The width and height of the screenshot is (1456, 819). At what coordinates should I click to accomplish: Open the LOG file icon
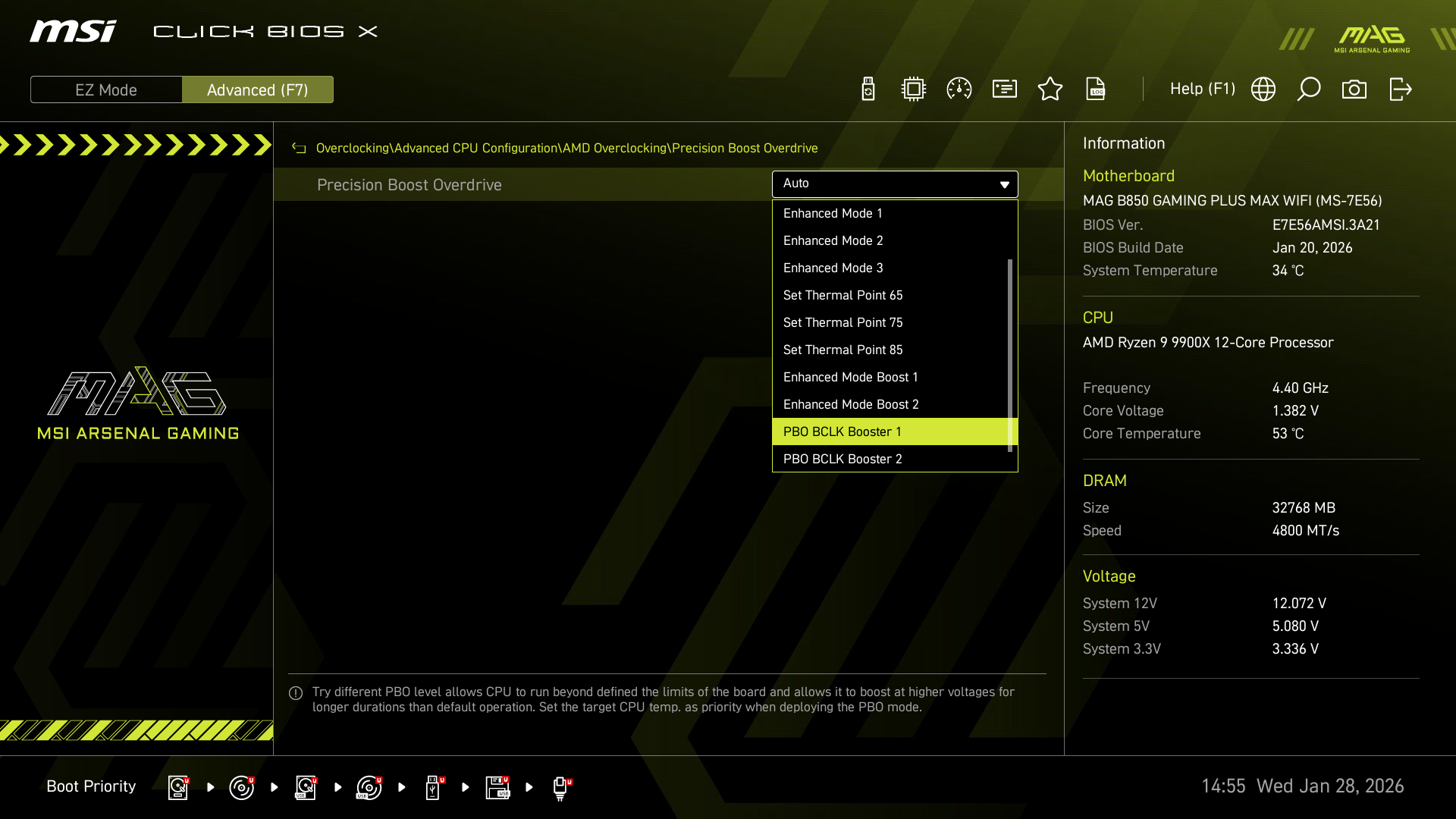pyautogui.click(x=1096, y=89)
